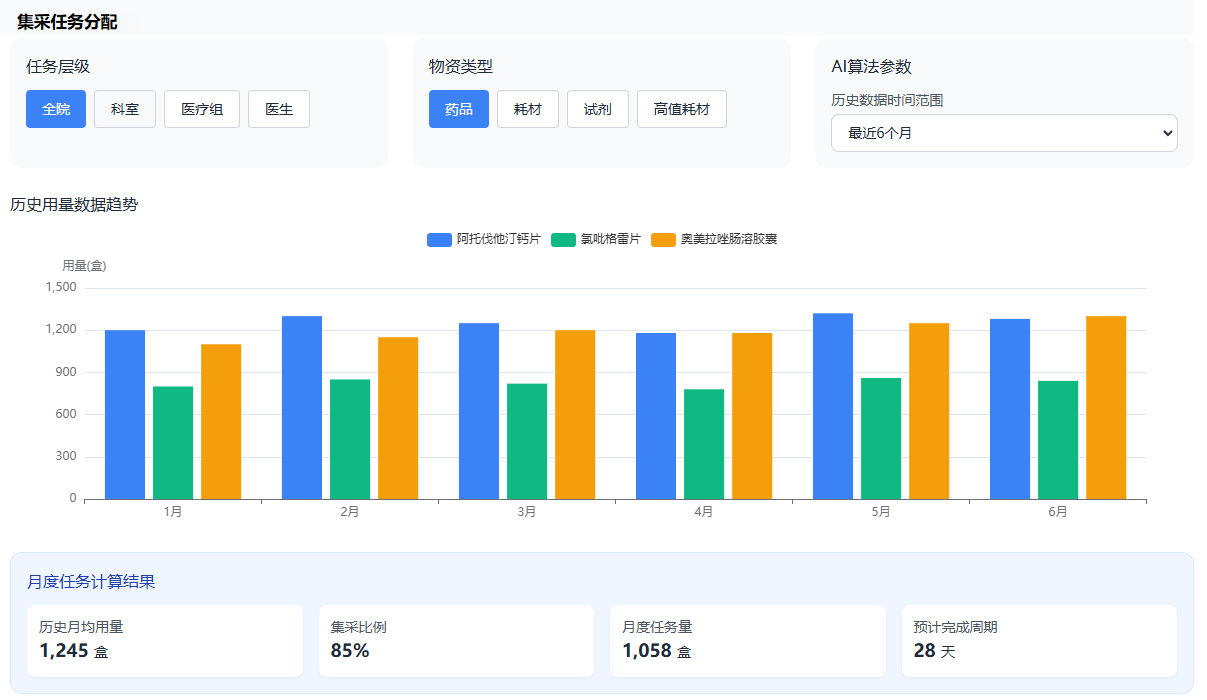The width and height of the screenshot is (1207, 700).
Task: Switch material type to 耗材
Action: click(x=528, y=109)
